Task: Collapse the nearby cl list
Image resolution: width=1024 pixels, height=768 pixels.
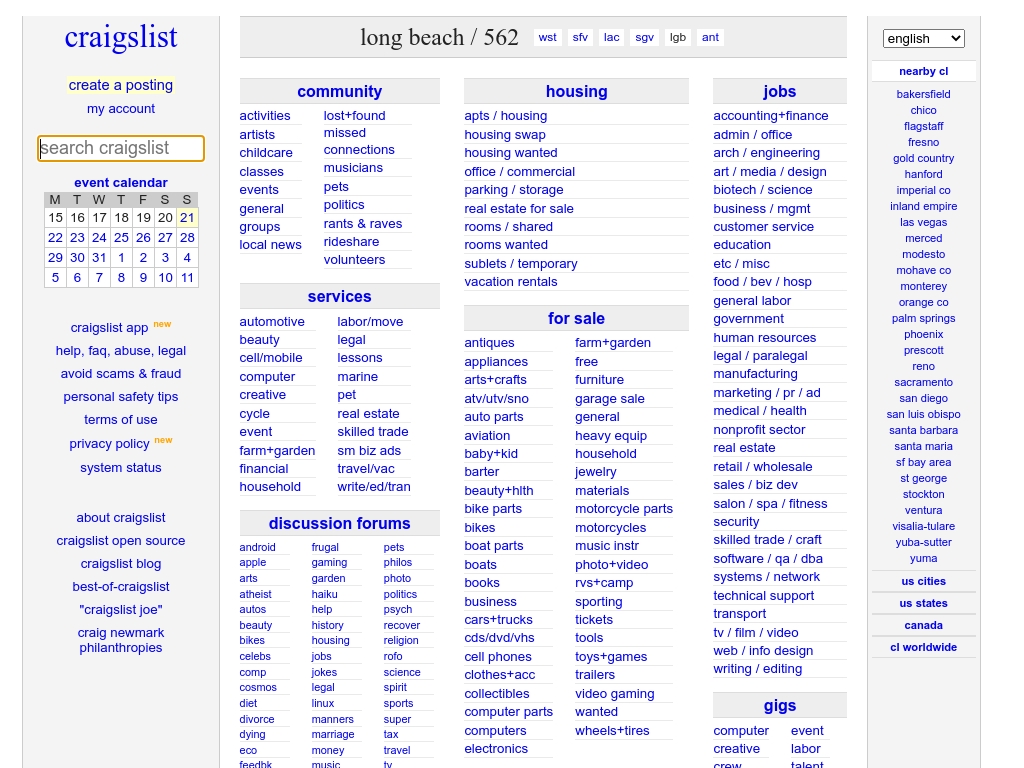Action: click(923, 71)
